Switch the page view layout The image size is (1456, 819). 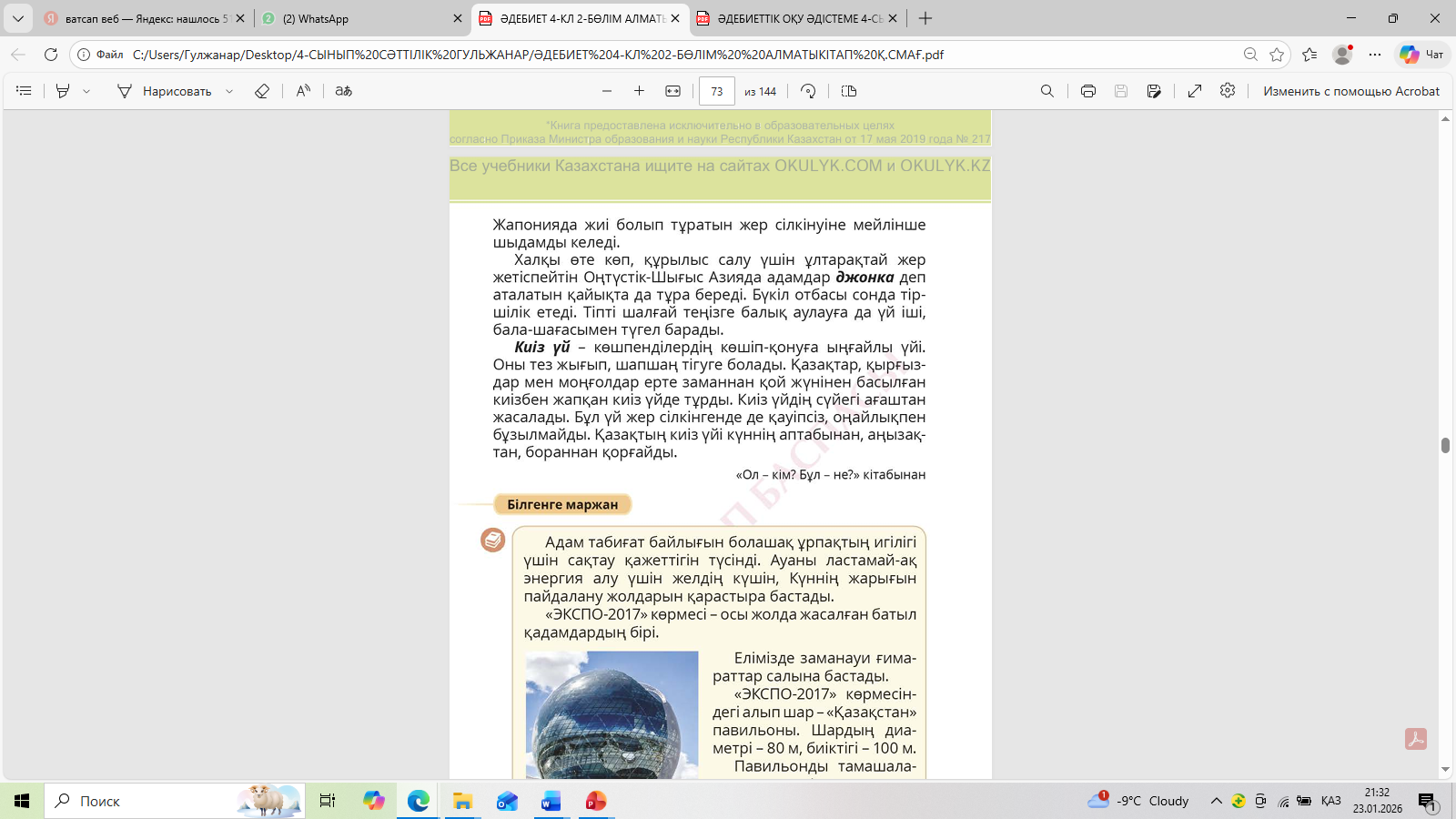849,91
